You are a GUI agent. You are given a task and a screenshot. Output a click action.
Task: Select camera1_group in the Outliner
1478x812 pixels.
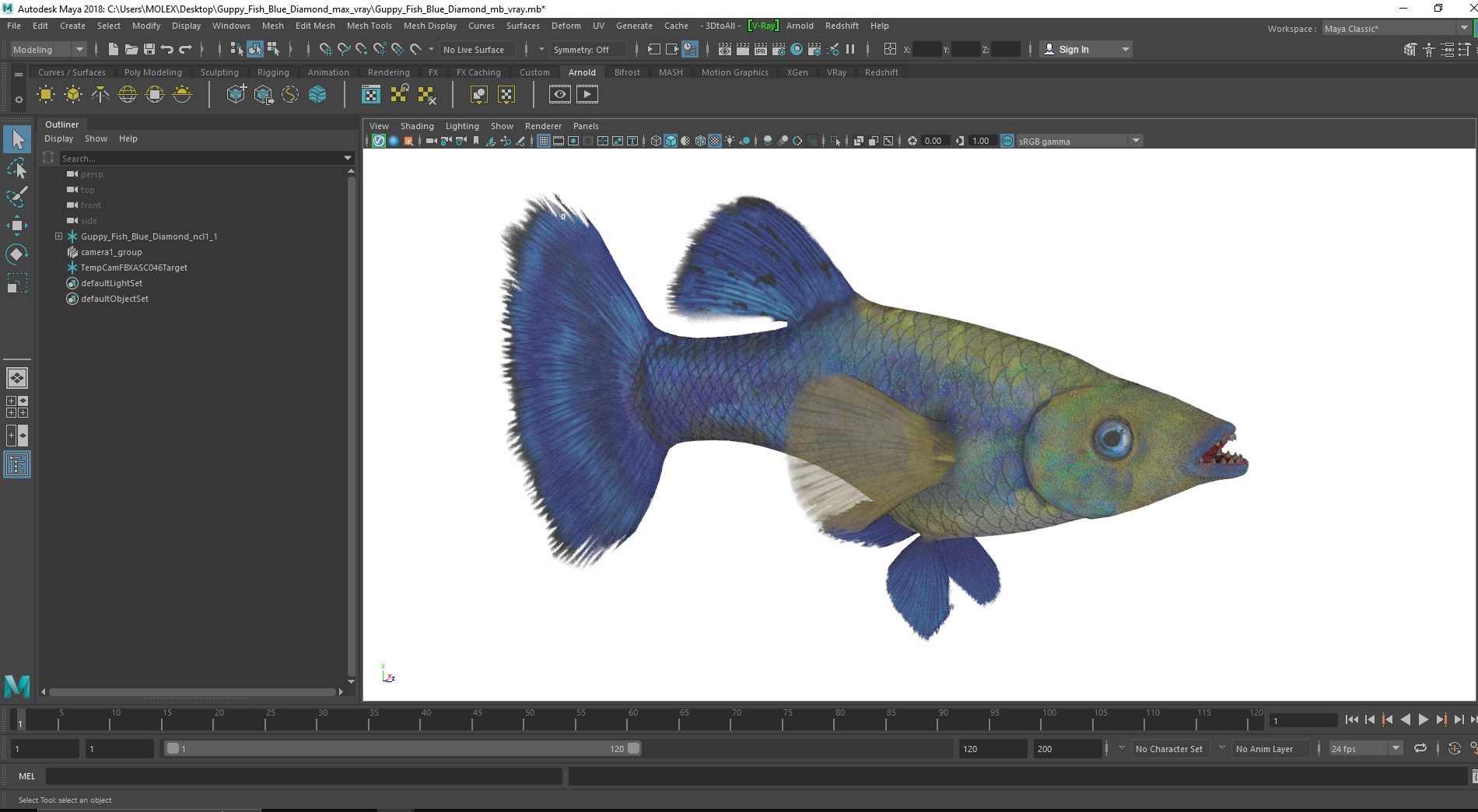click(x=111, y=252)
